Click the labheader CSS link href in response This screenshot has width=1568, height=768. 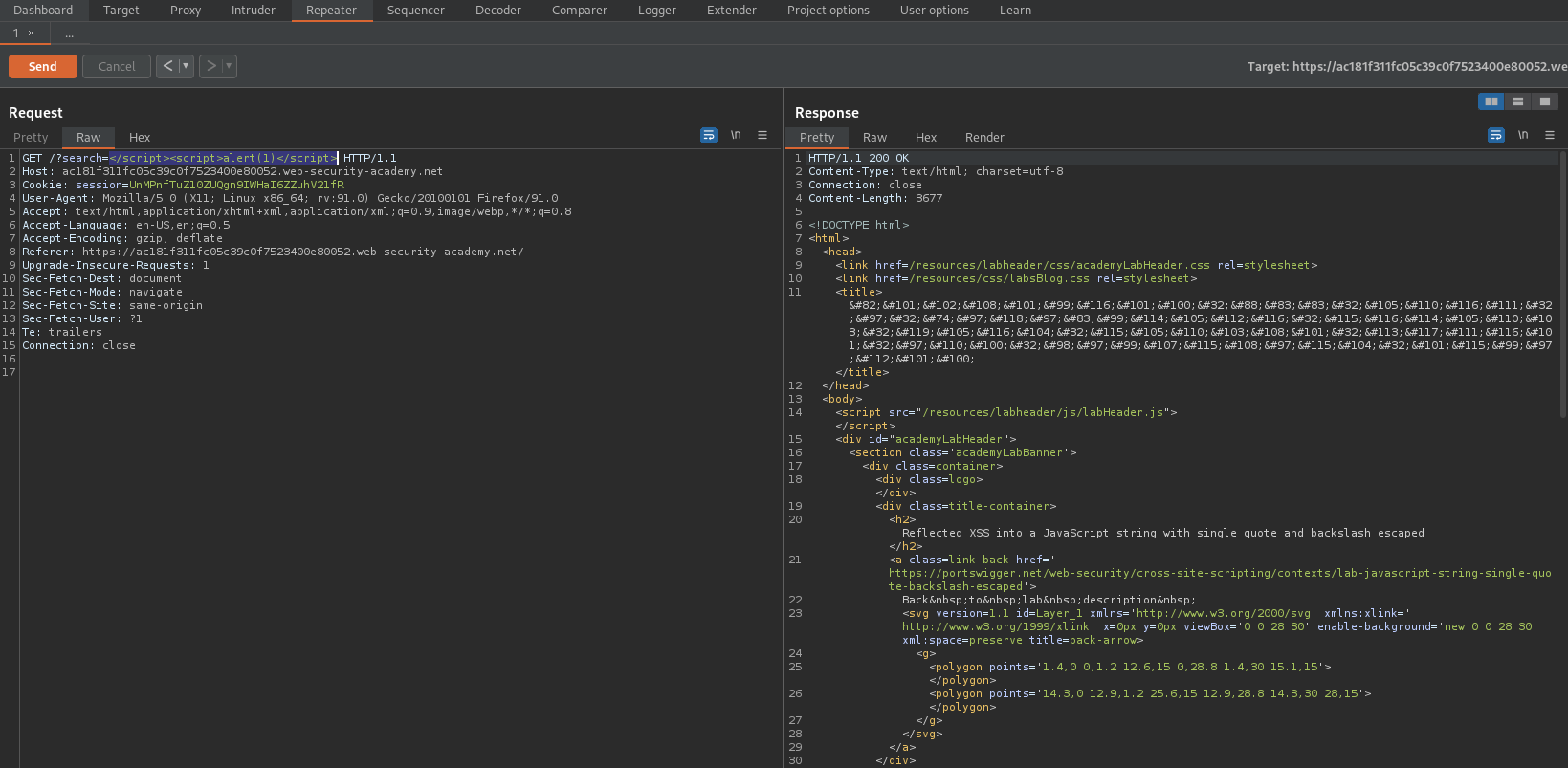point(1059,265)
